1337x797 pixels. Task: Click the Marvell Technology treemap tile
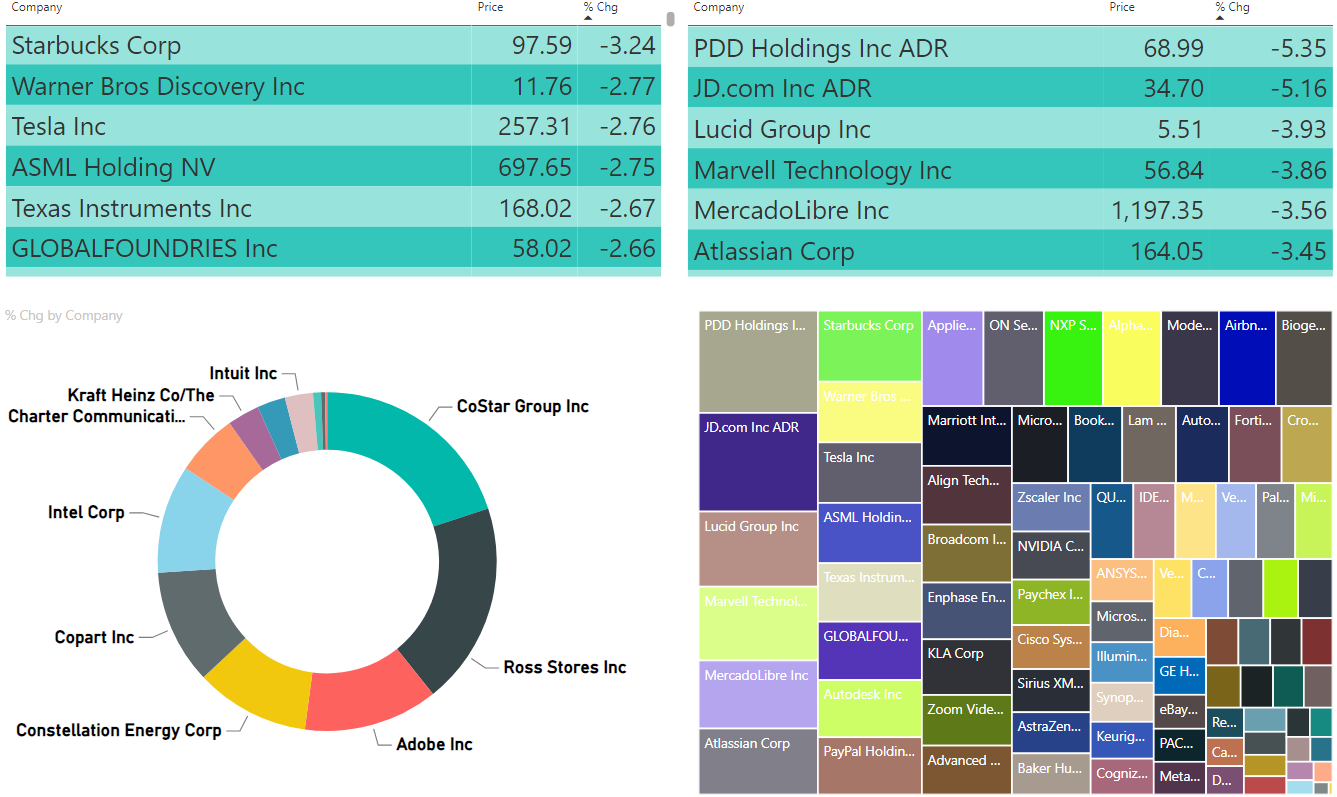(x=757, y=623)
